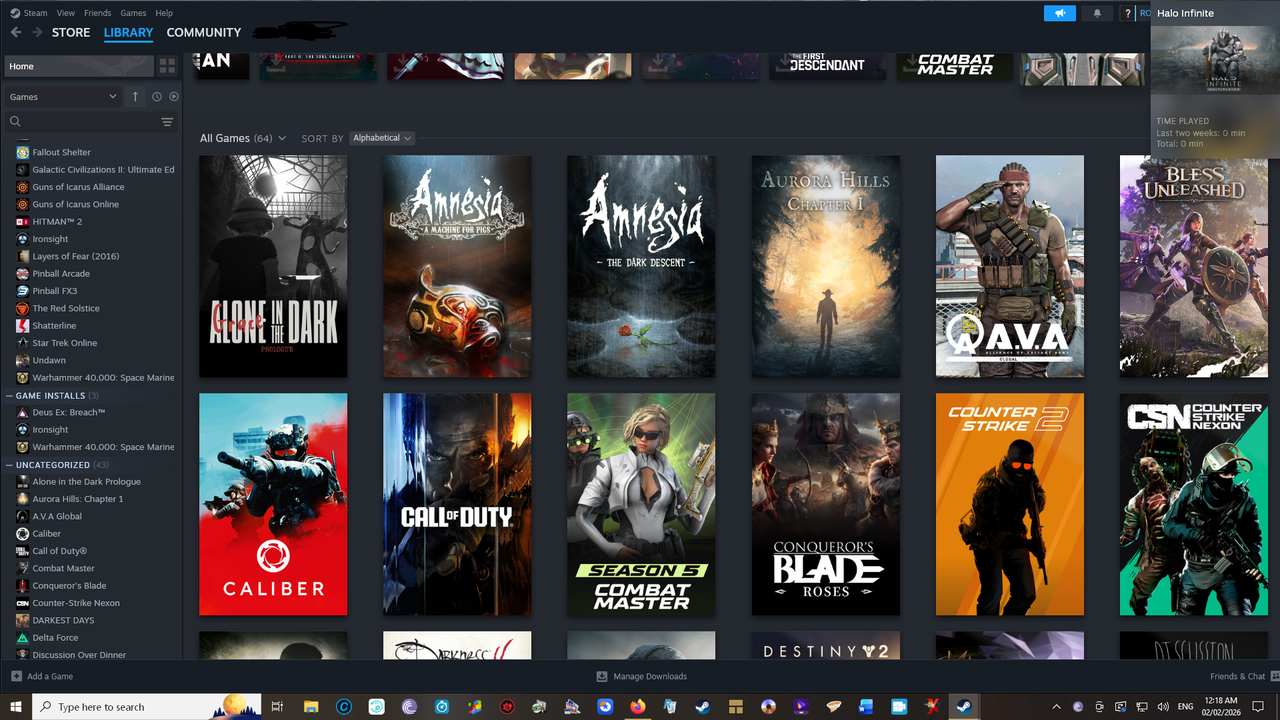
Task: Open advanced filter options beside search
Action: (167, 122)
